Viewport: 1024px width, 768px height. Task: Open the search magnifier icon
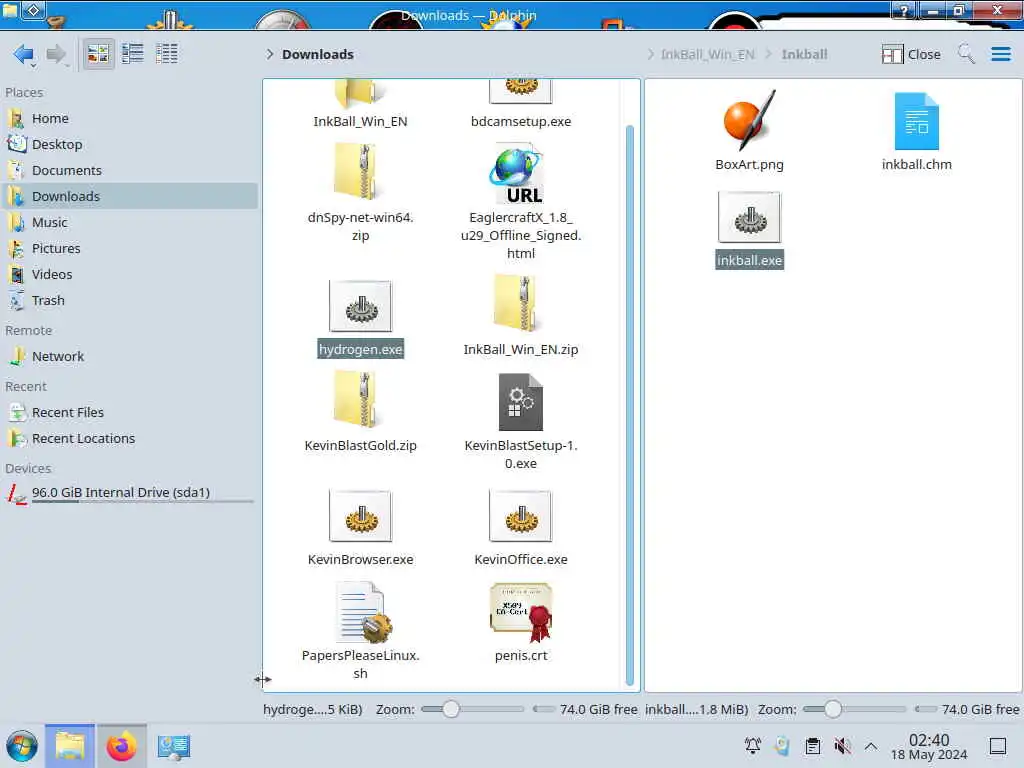click(x=966, y=54)
